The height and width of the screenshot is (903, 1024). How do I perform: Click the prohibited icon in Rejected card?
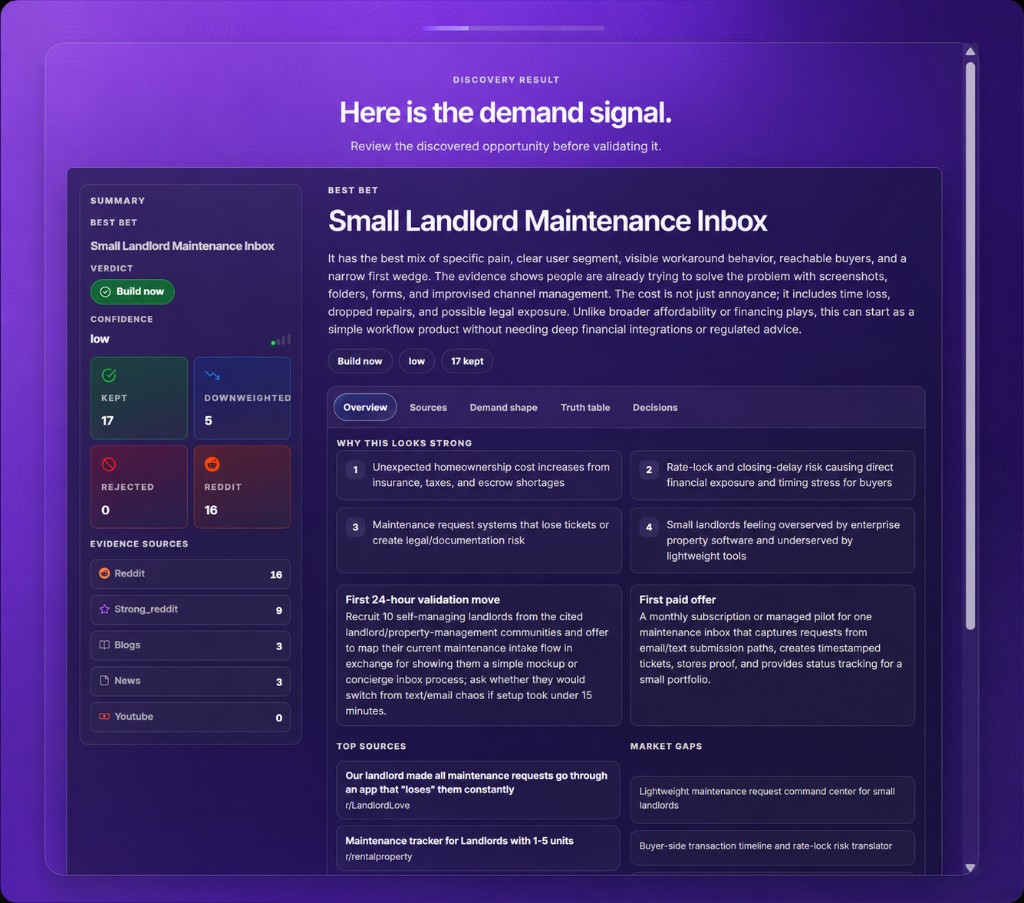tap(109, 464)
